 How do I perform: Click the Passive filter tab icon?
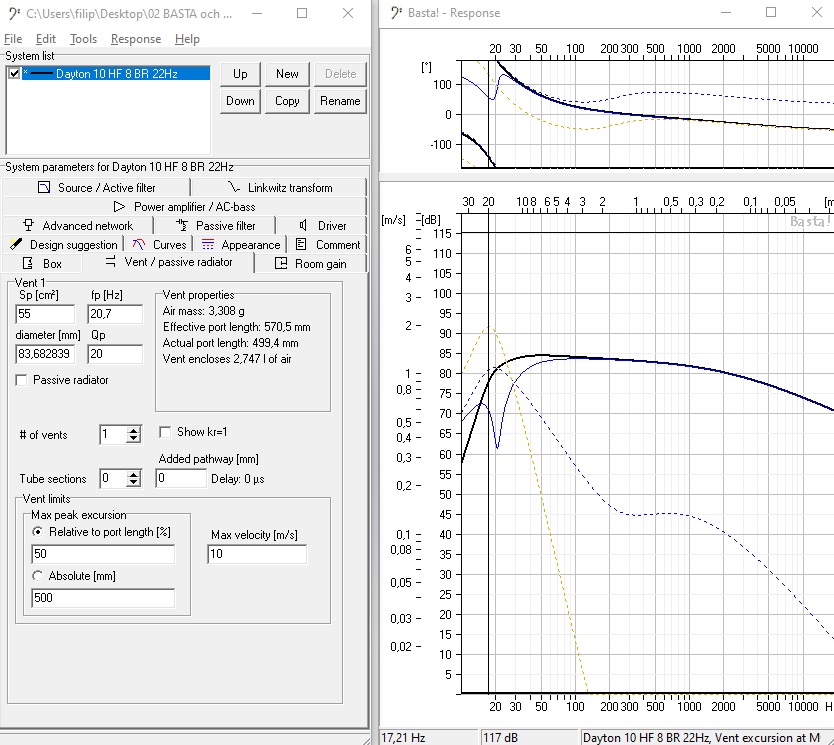tap(182, 225)
